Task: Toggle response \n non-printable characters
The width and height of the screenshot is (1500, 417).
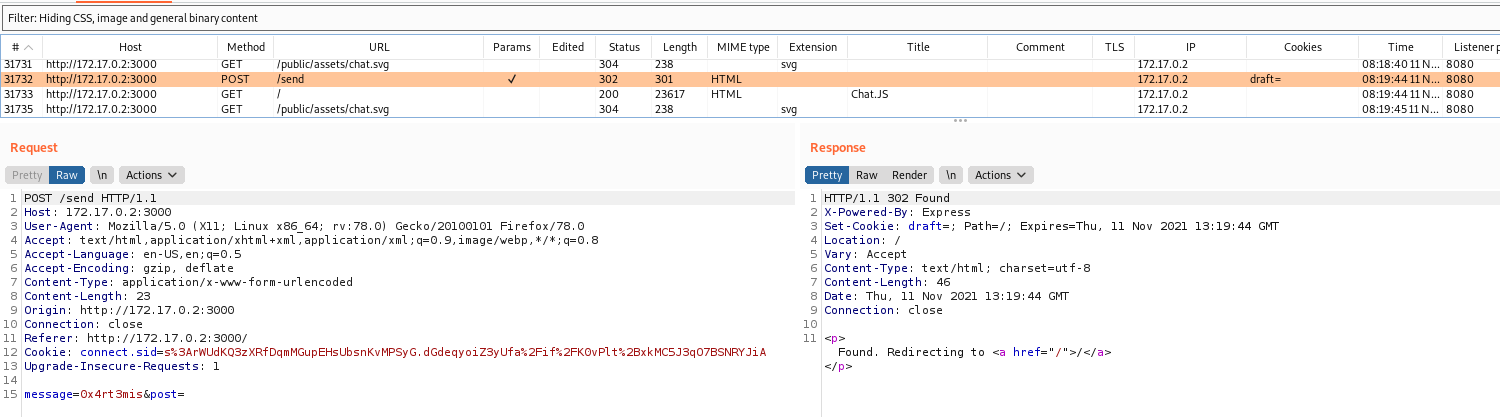Action: (x=951, y=175)
